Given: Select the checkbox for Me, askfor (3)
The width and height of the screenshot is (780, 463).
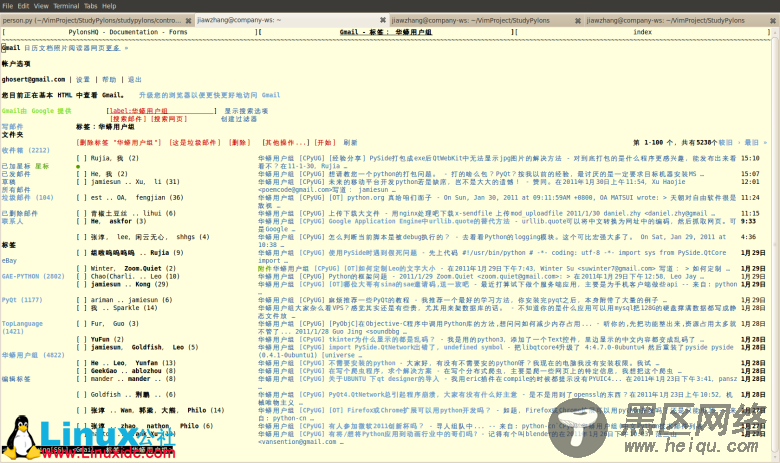Looking at the screenshot, I should point(82,221).
